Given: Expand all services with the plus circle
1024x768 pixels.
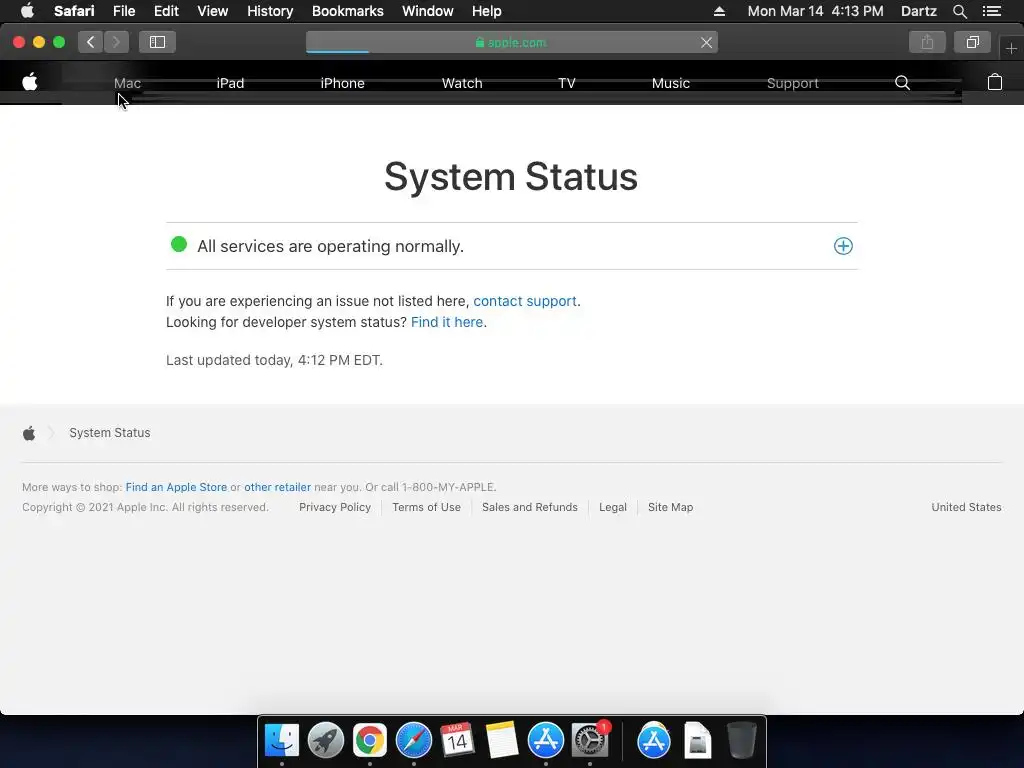Looking at the screenshot, I should click(843, 246).
